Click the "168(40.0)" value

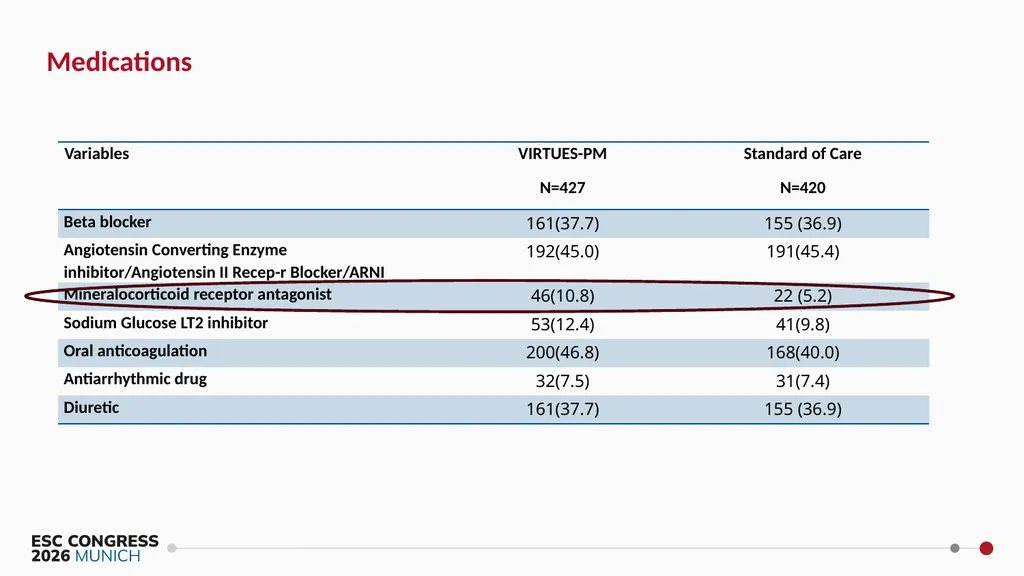pos(803,353)
